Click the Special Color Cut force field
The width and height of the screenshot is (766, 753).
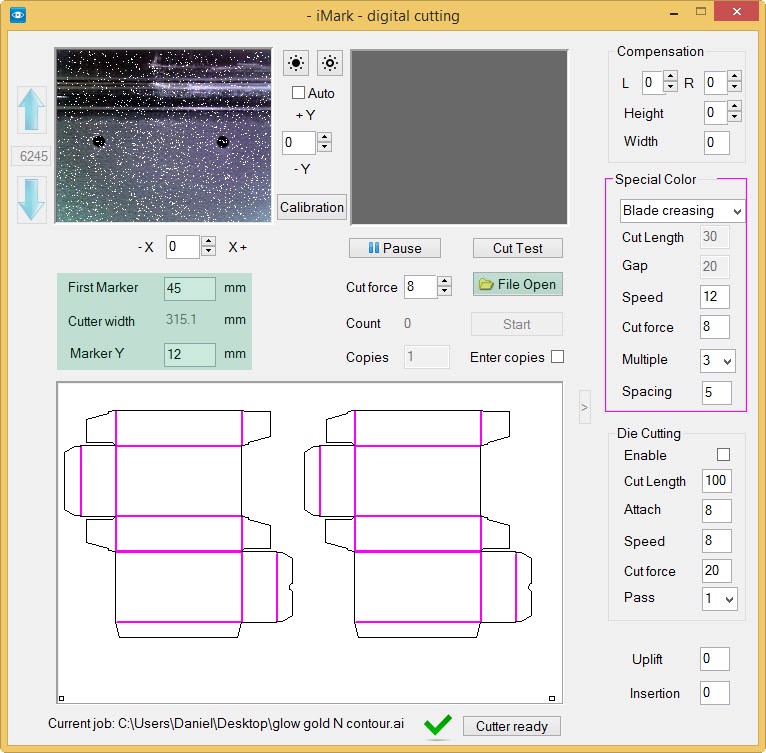click(x=715, y=327)
